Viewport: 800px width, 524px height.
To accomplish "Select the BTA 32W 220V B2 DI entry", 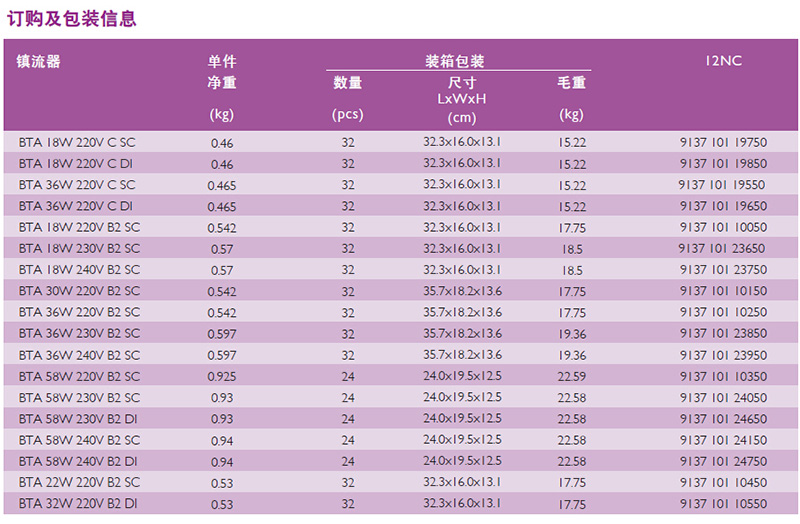I will 79,504.
